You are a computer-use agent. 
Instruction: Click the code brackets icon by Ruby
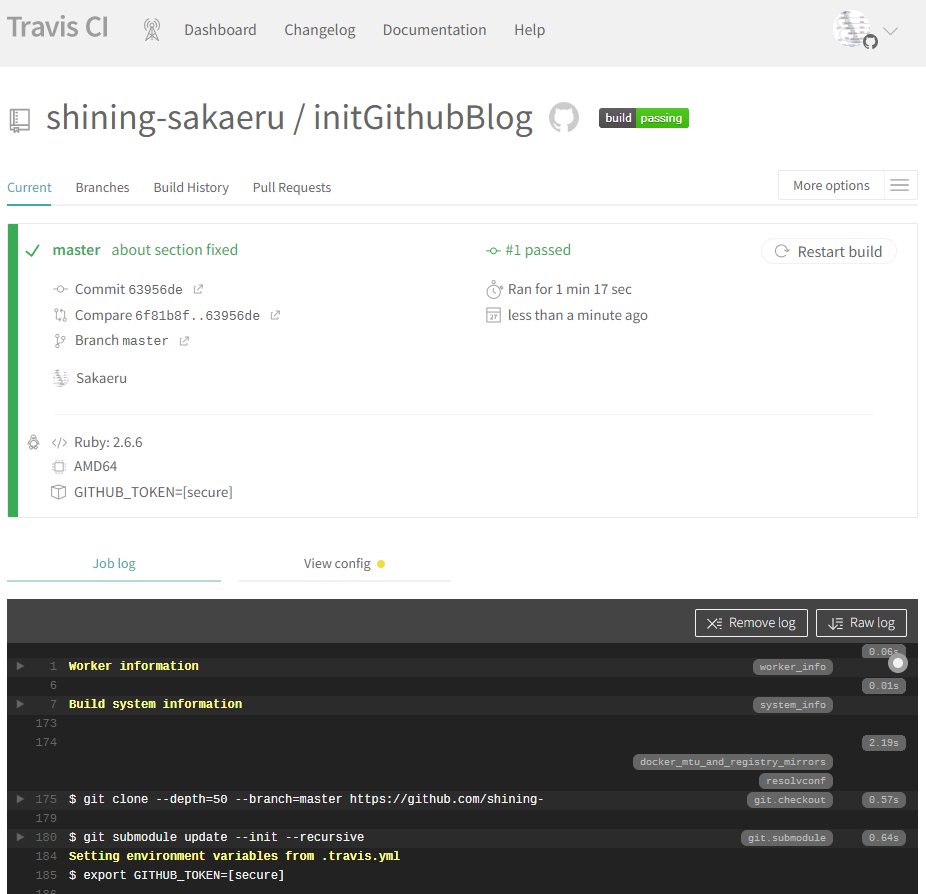(59, 442)
